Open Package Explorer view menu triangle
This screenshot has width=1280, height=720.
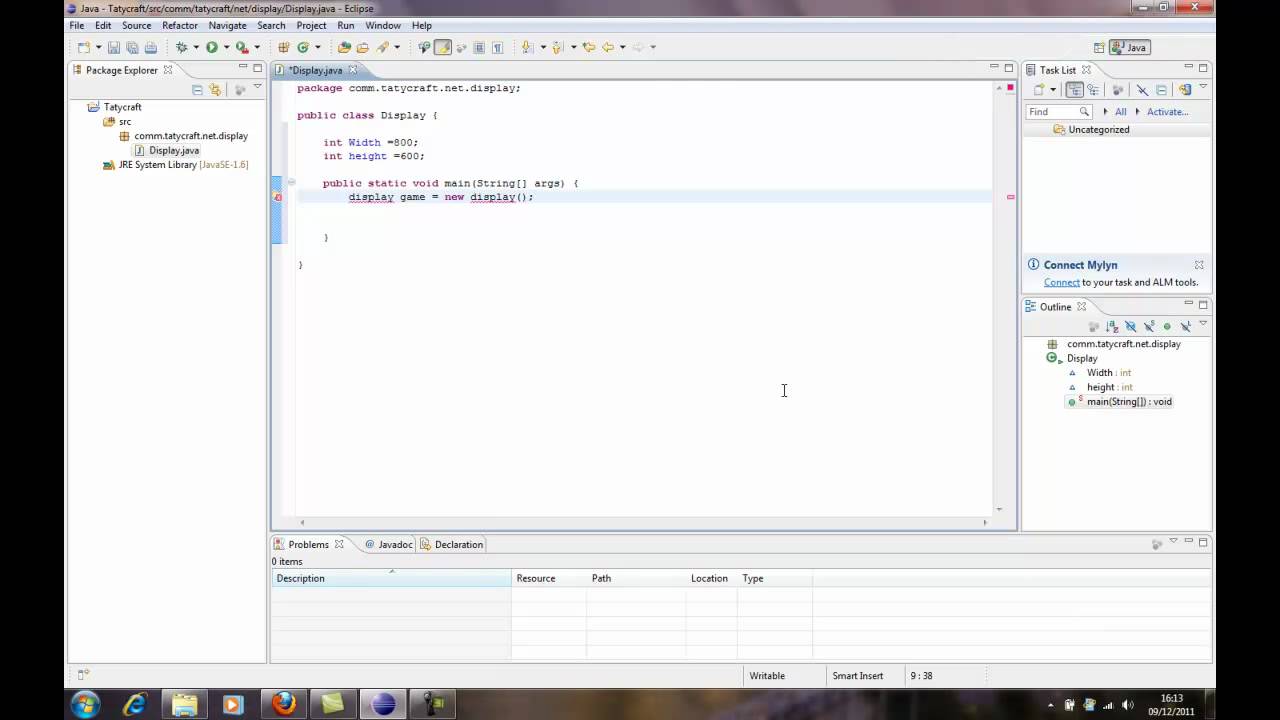click(257, 88)
